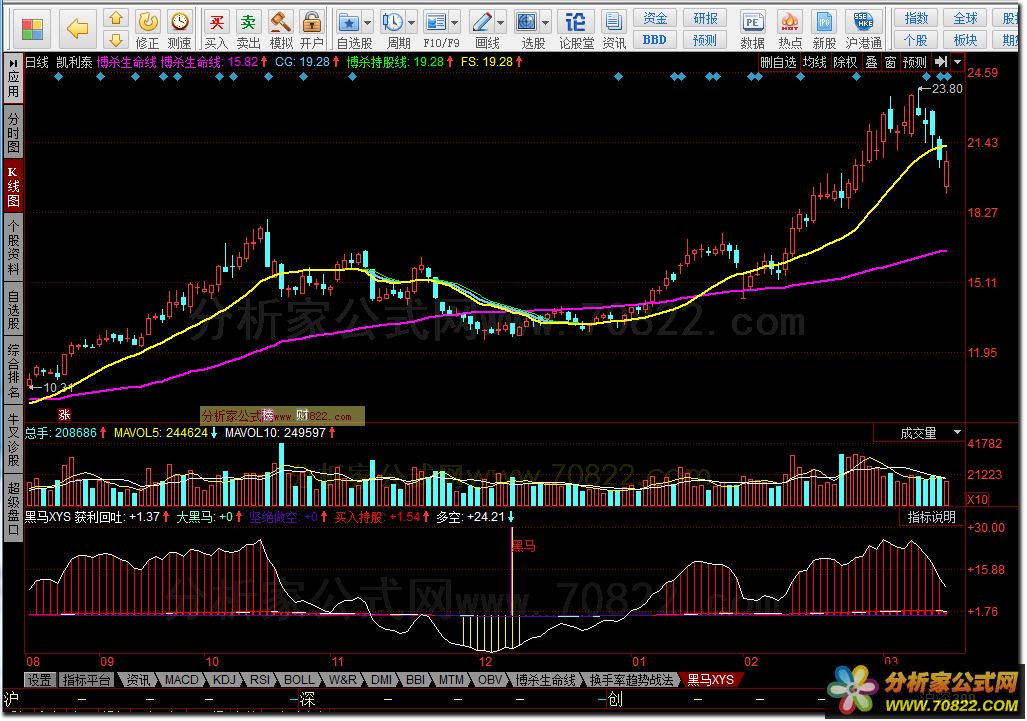Switch to the 换手率趋势战法 tab

631,680
